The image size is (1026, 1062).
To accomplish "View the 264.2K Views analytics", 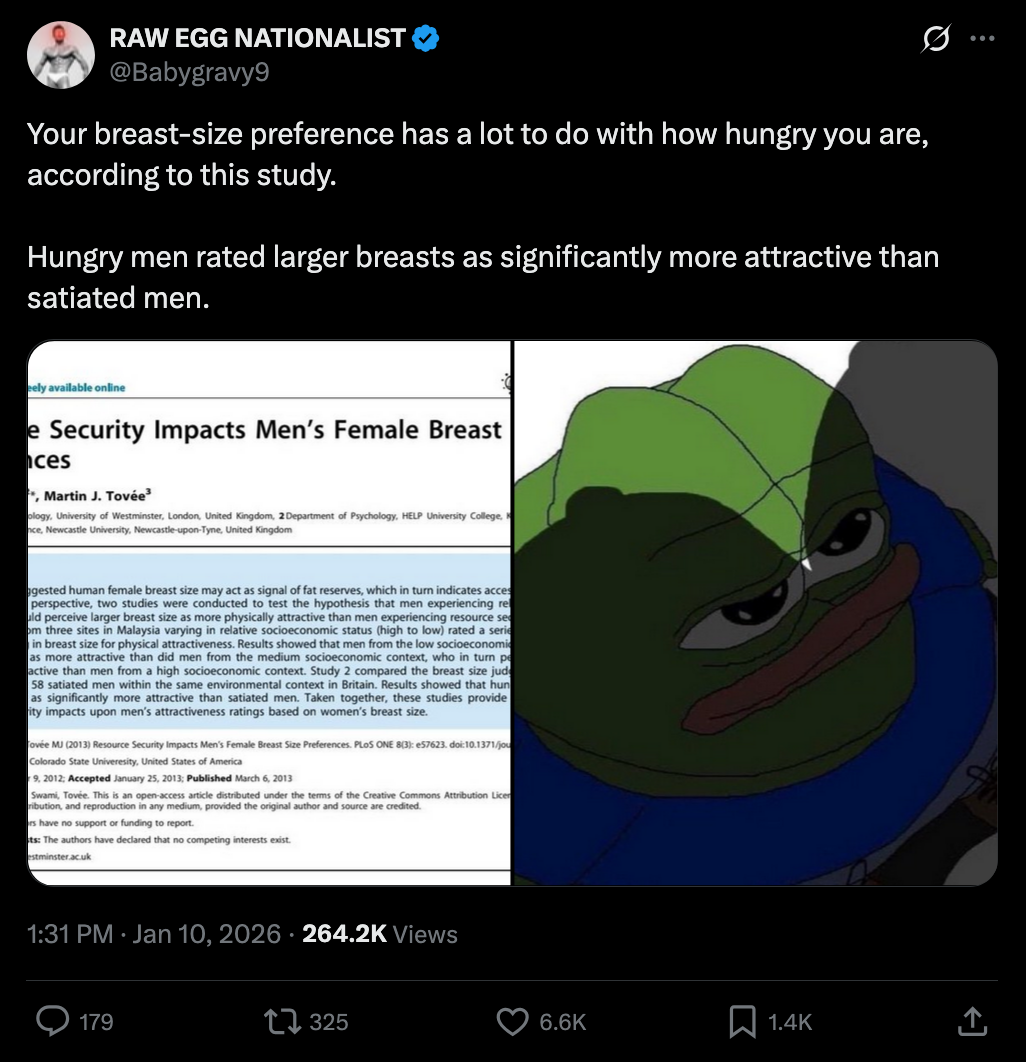I will pyautogui.click(x=379, y=934).
